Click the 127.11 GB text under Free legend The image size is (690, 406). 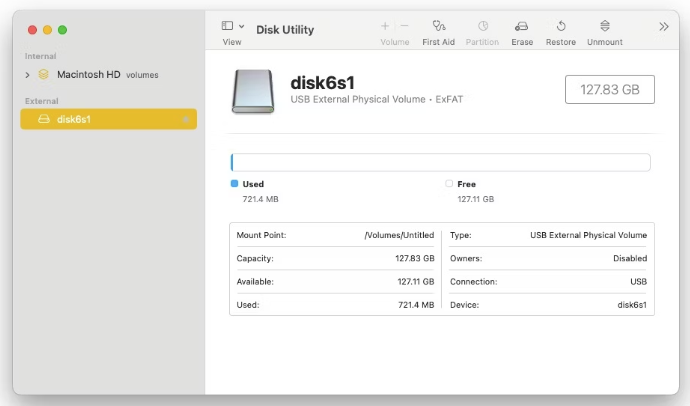476,199
